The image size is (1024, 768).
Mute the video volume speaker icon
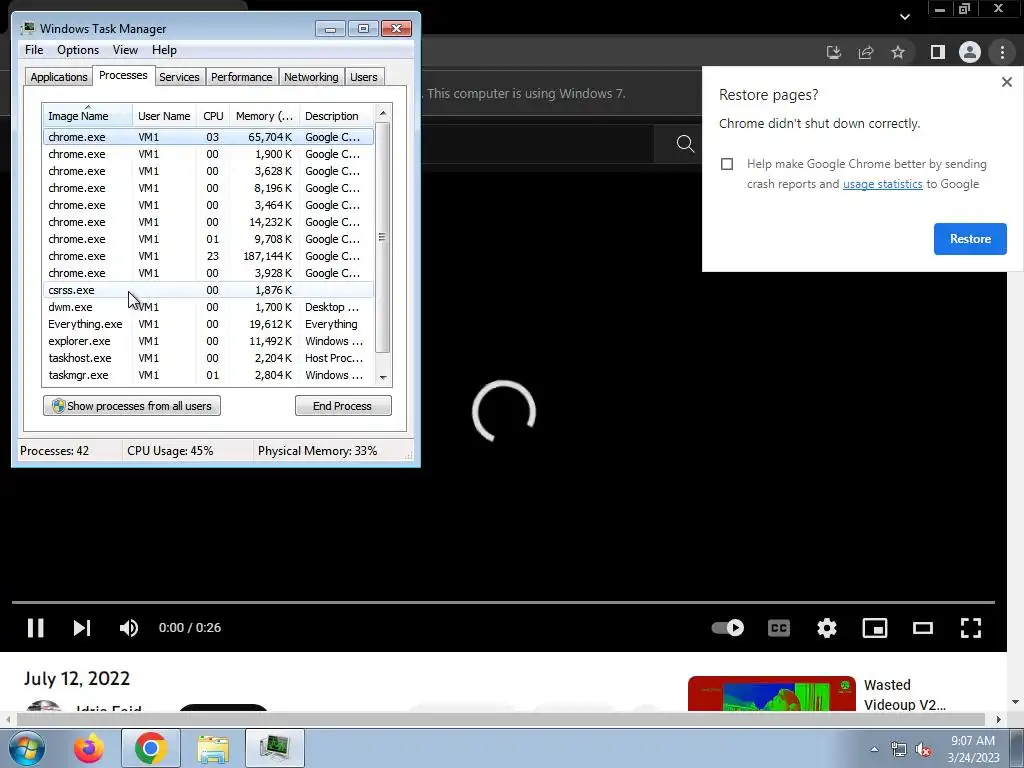129,628
